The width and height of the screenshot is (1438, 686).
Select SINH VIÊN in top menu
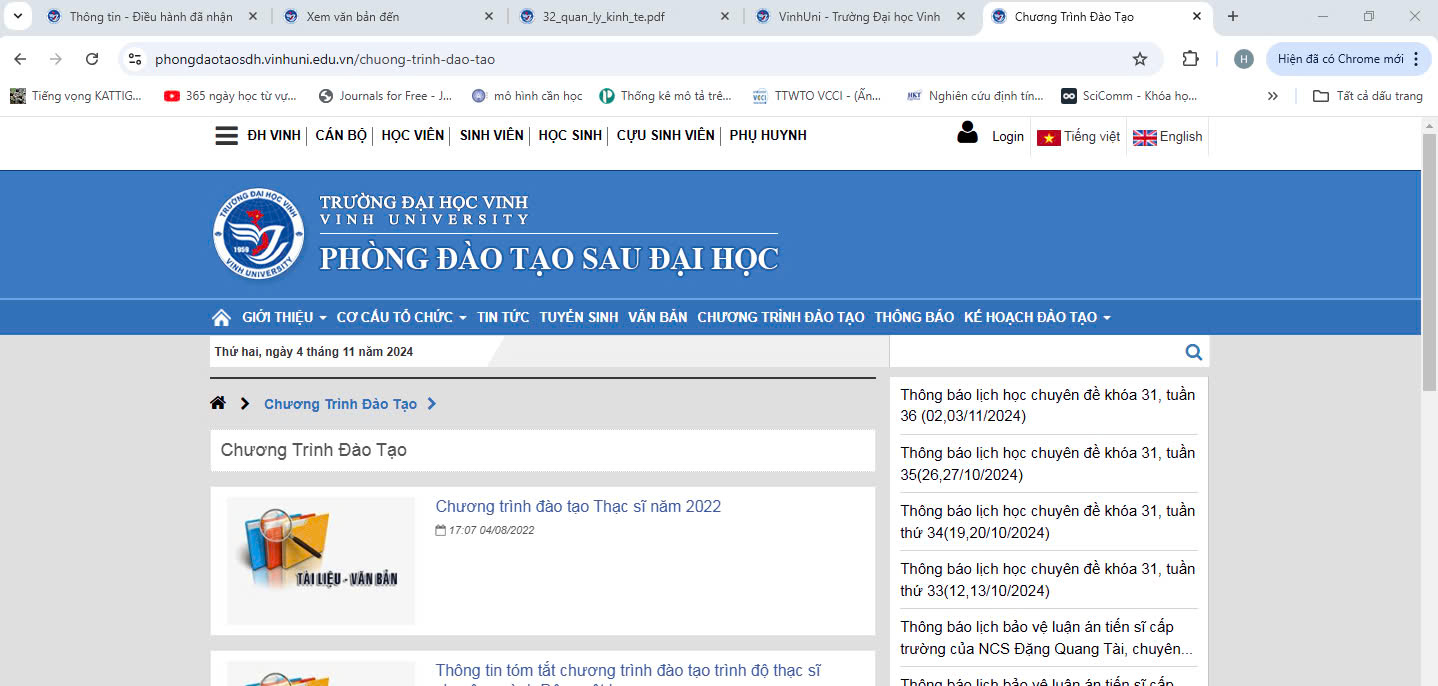point(491,135)
